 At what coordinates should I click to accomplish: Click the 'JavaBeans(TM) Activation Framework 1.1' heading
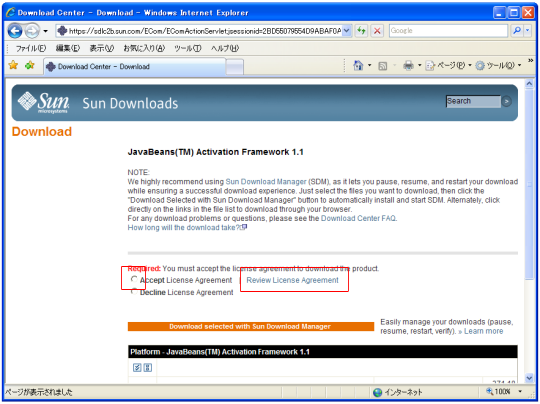point(216,152)
